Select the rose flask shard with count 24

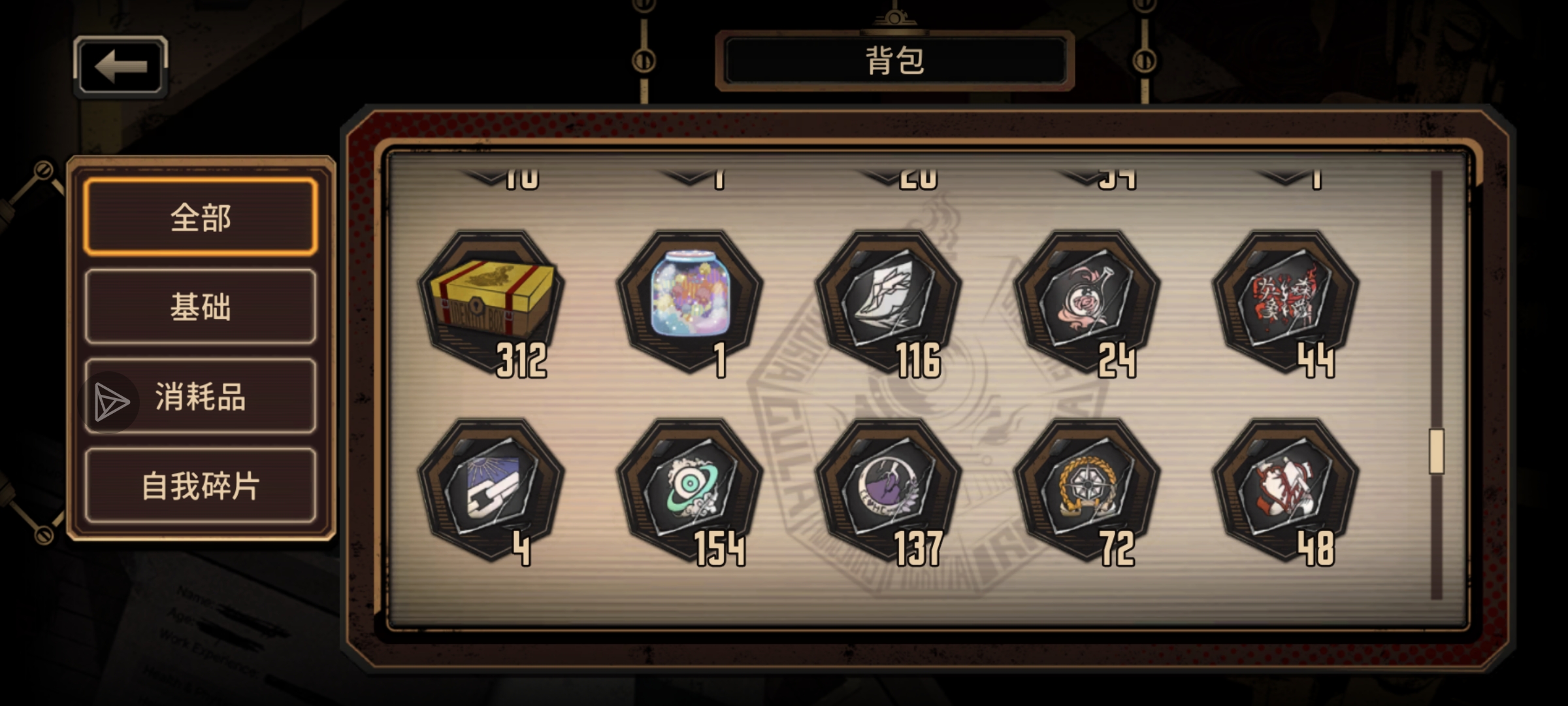pos(1087,303)
